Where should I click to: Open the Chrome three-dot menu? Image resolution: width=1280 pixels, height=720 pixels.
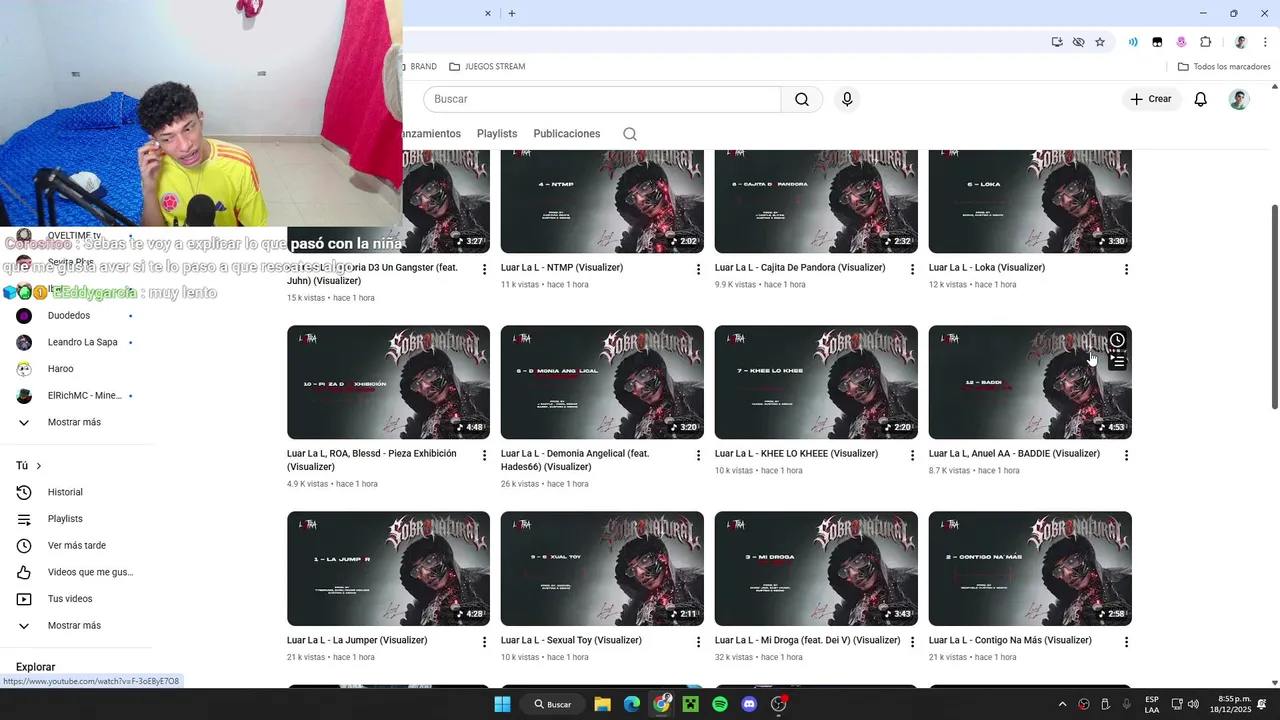coord(1265,42)
